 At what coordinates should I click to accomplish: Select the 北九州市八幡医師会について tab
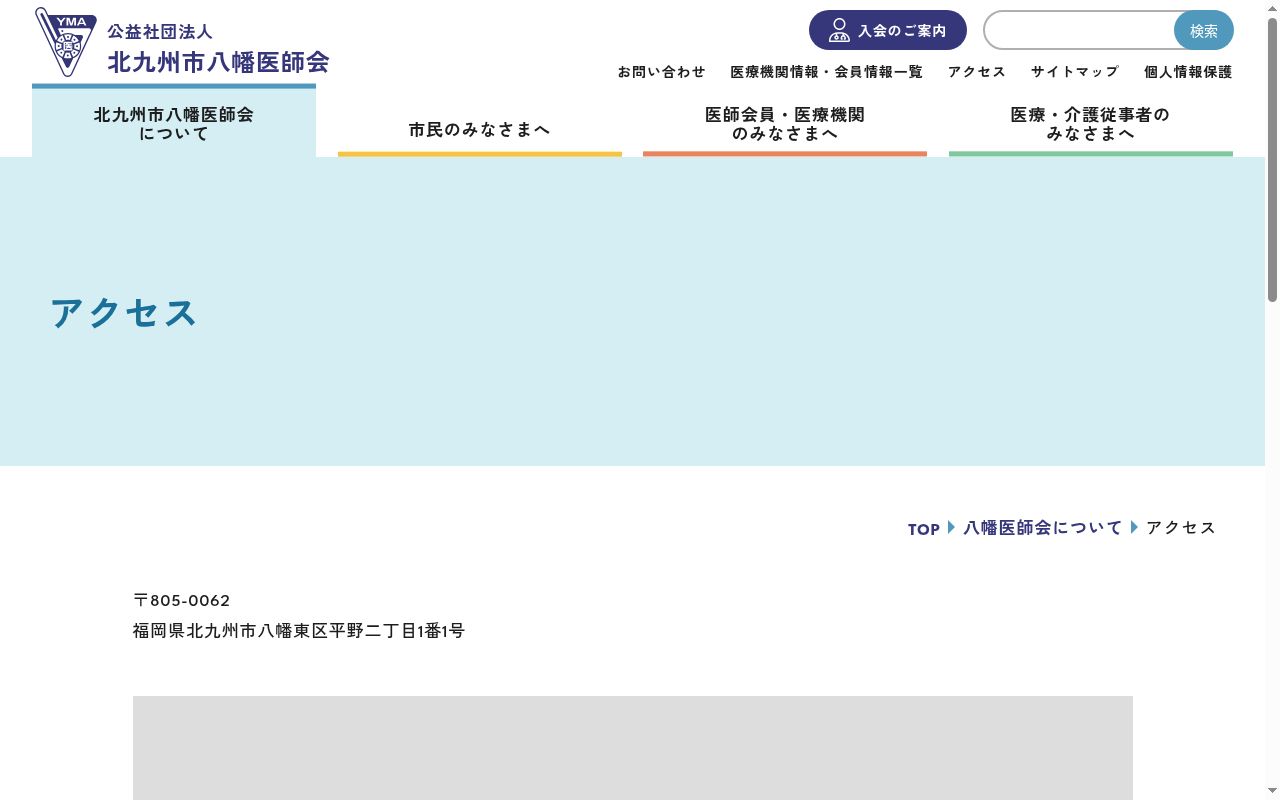pos(174,121)
